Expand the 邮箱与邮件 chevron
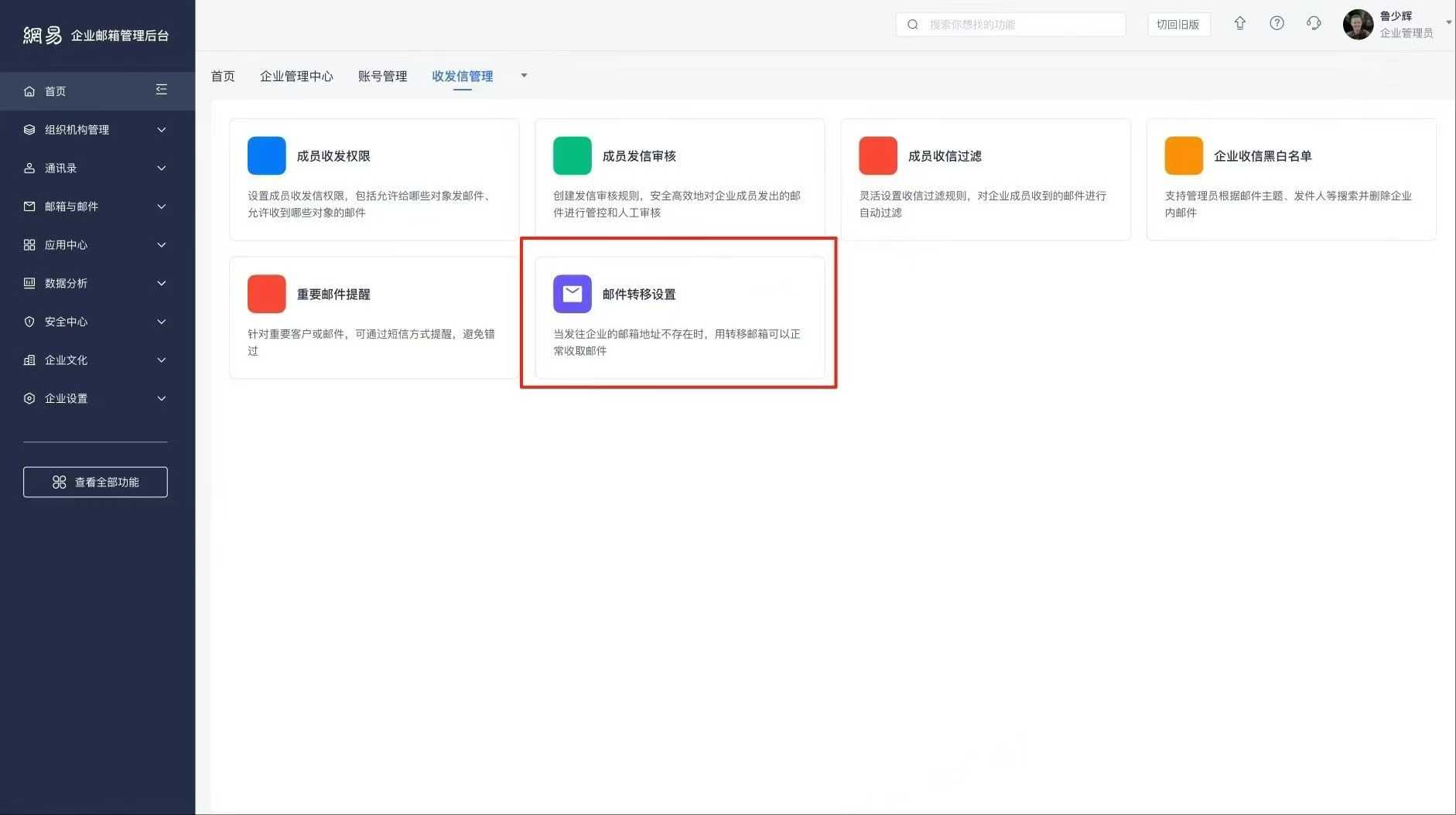 [x=162, y=206]
